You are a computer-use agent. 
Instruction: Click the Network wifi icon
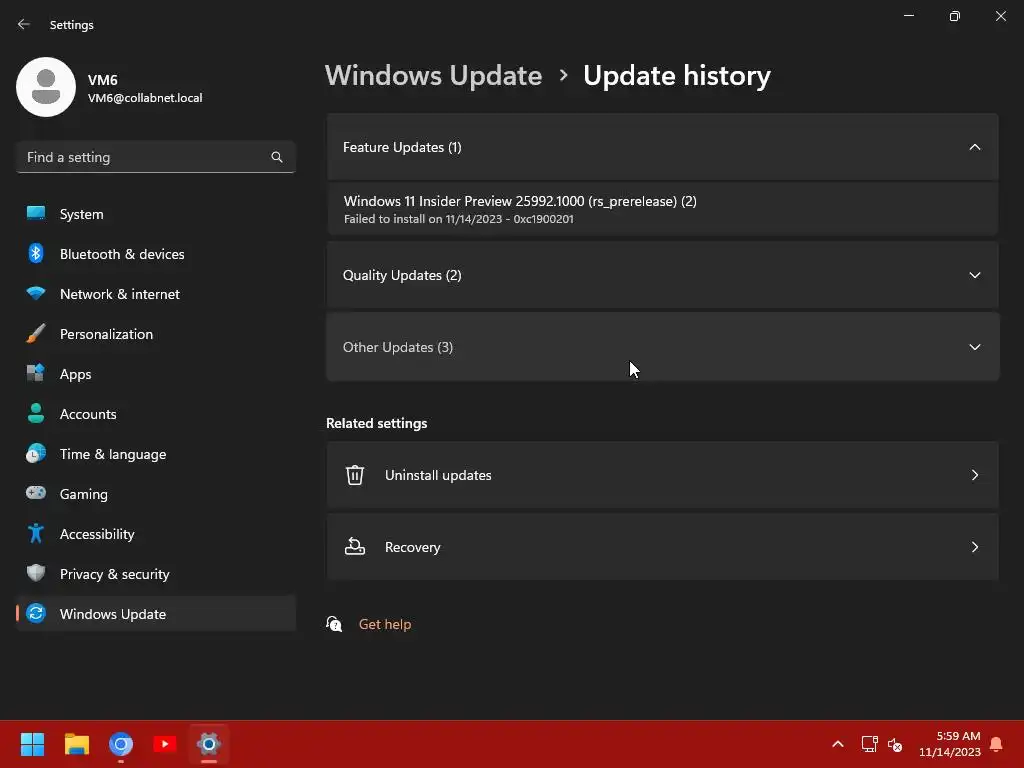coord(36,293)
